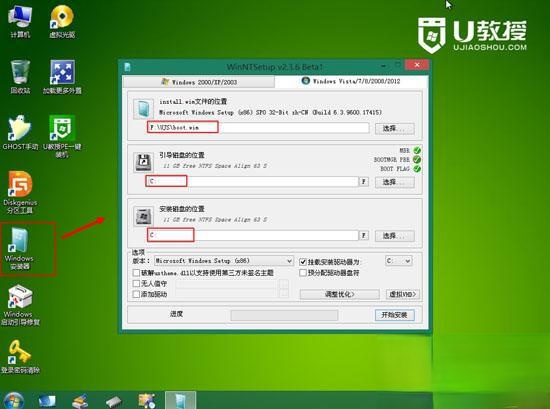Expand the C: drive letter dropdown

coord(398,261)
